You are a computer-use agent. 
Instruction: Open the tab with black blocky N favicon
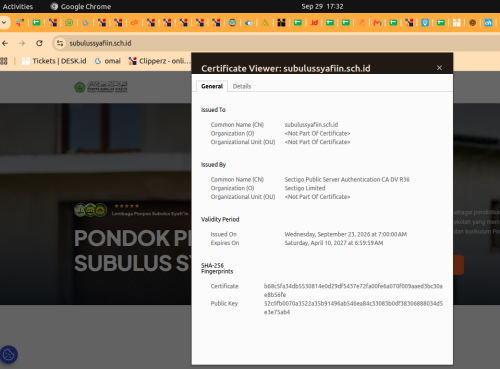click(281, 23)
